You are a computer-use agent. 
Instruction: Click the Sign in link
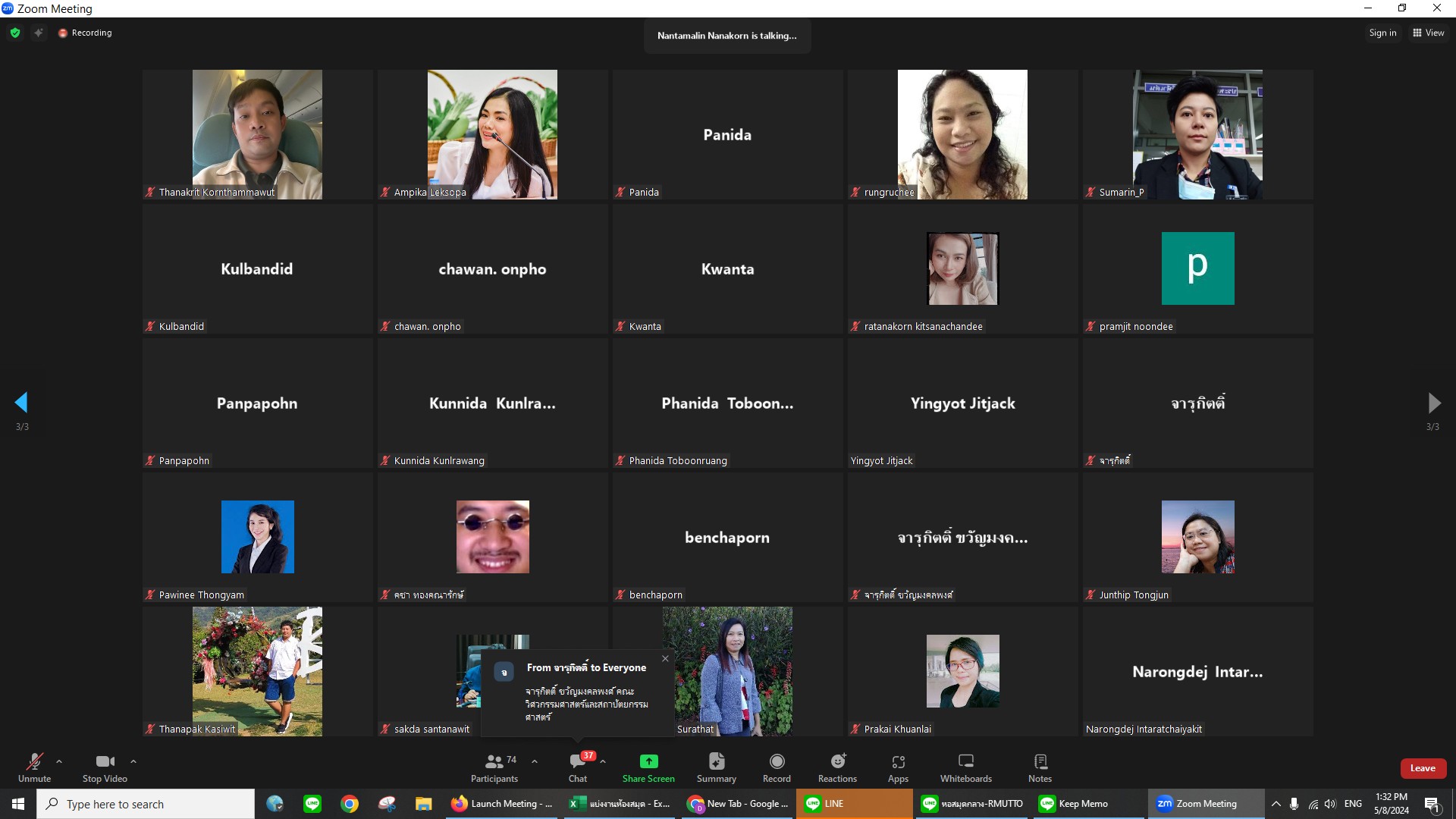1382,33
